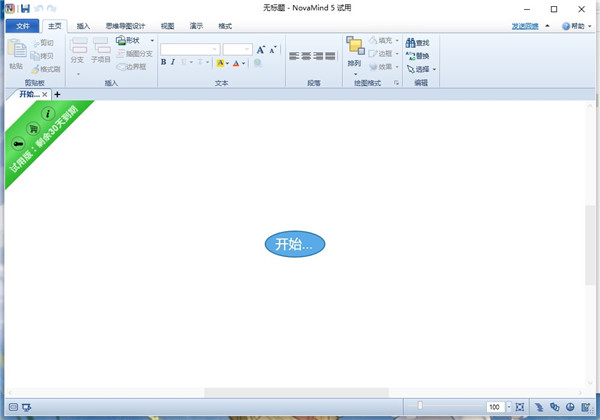Click the Paste icon in clipboard group
The image size is (600, 420).
(x=15, y=53)
